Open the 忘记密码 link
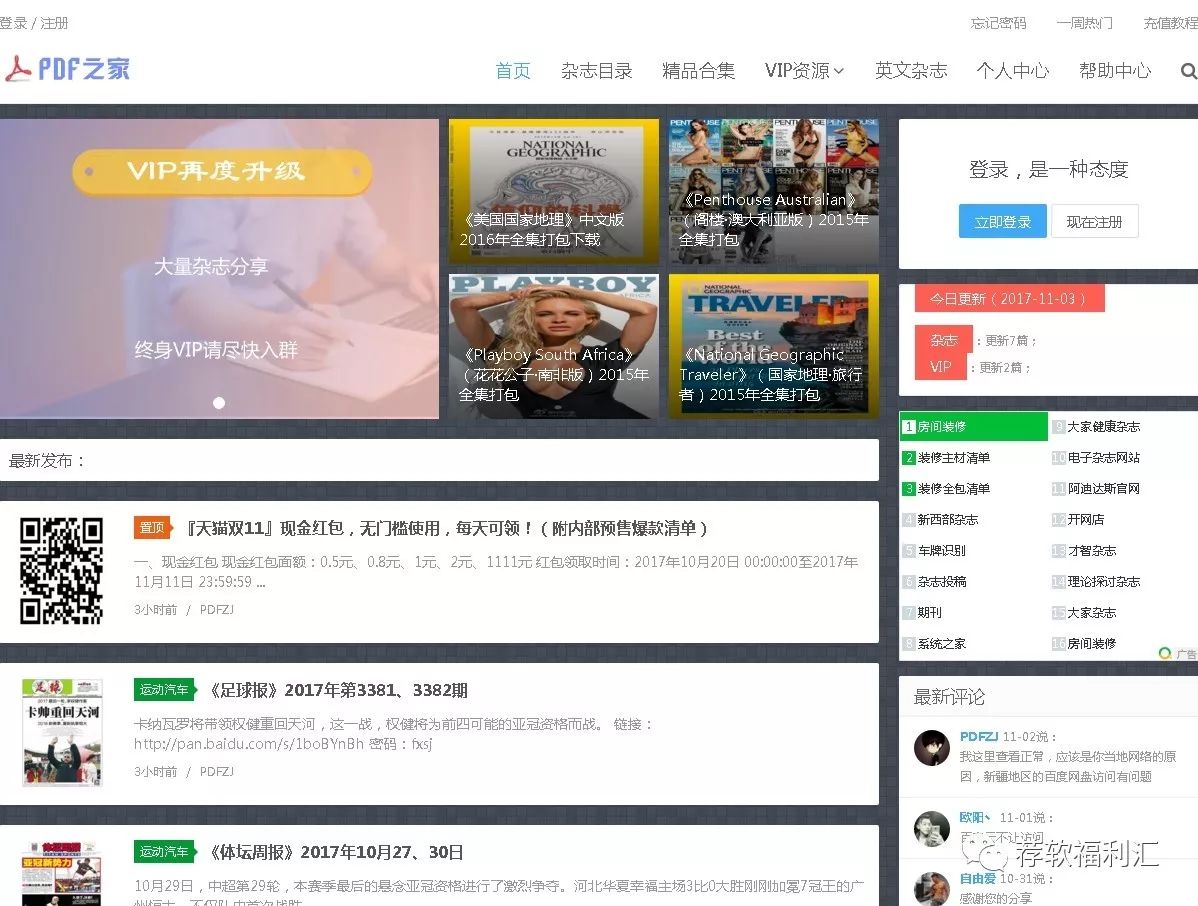Screen dimensions: 1198x906 coord(998,23)
